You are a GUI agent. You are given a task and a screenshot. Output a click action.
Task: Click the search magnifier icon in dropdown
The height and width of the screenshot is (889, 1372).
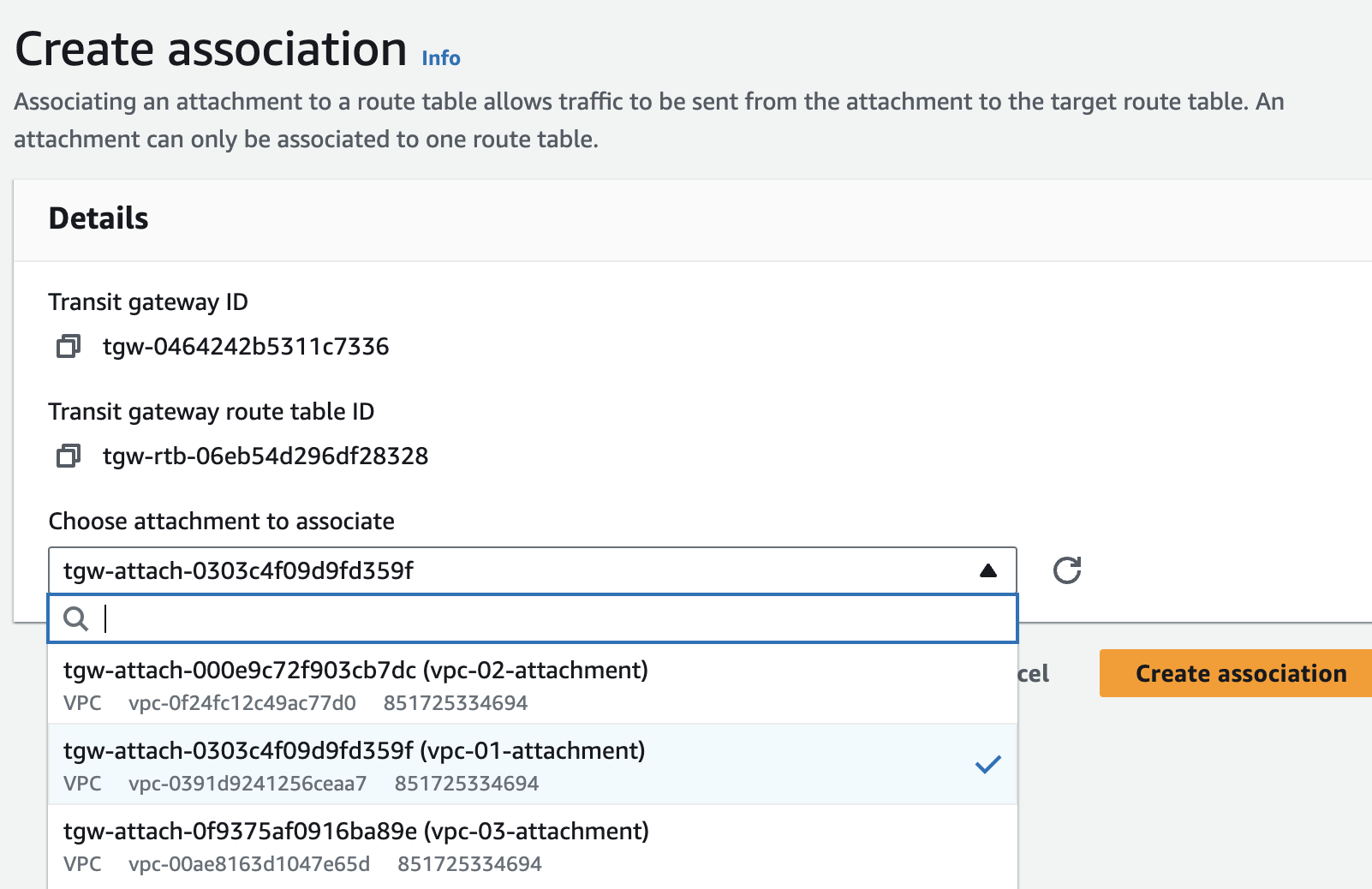click(76, 618)
